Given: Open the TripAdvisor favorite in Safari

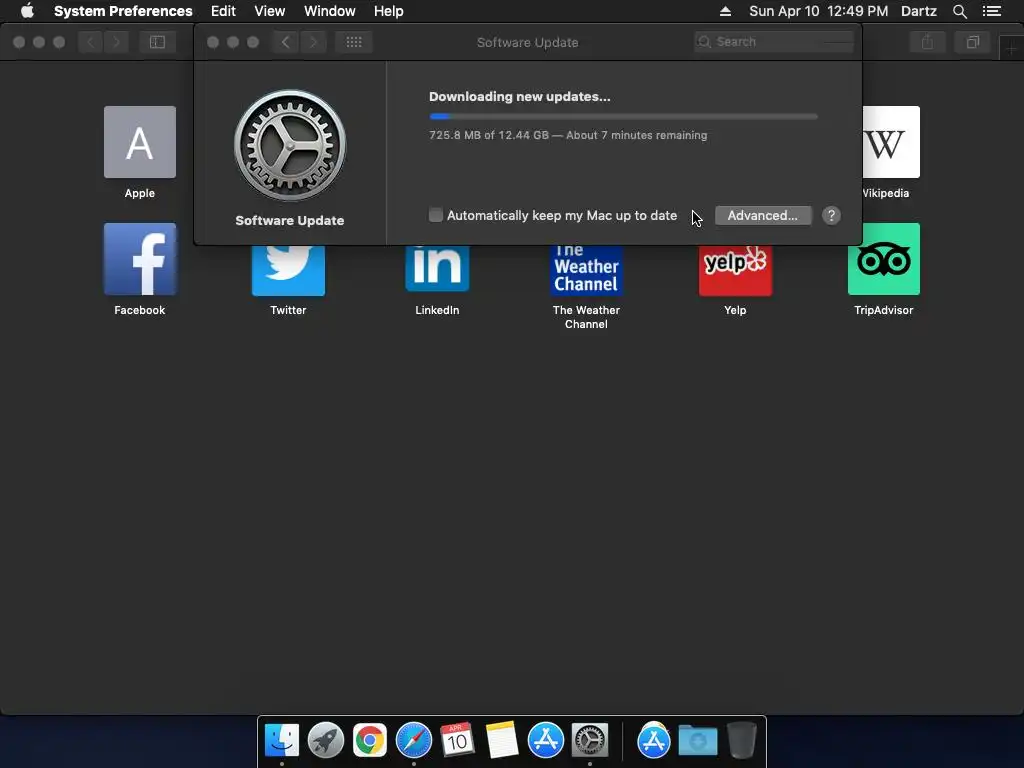Looking at the screenshot, I should (884, 259).
